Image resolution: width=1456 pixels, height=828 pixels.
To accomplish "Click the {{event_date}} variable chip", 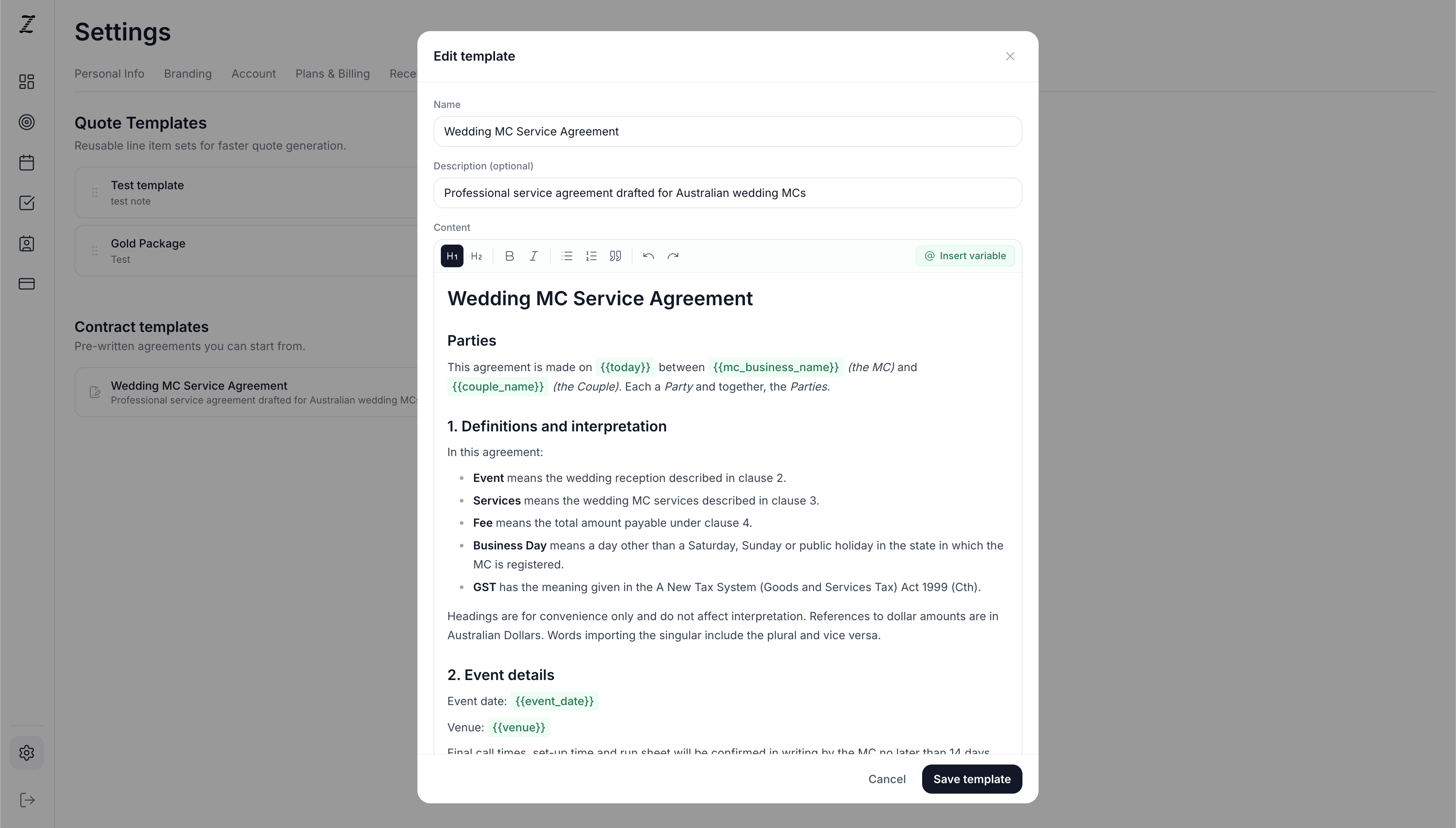I will (x=554, y=701).
